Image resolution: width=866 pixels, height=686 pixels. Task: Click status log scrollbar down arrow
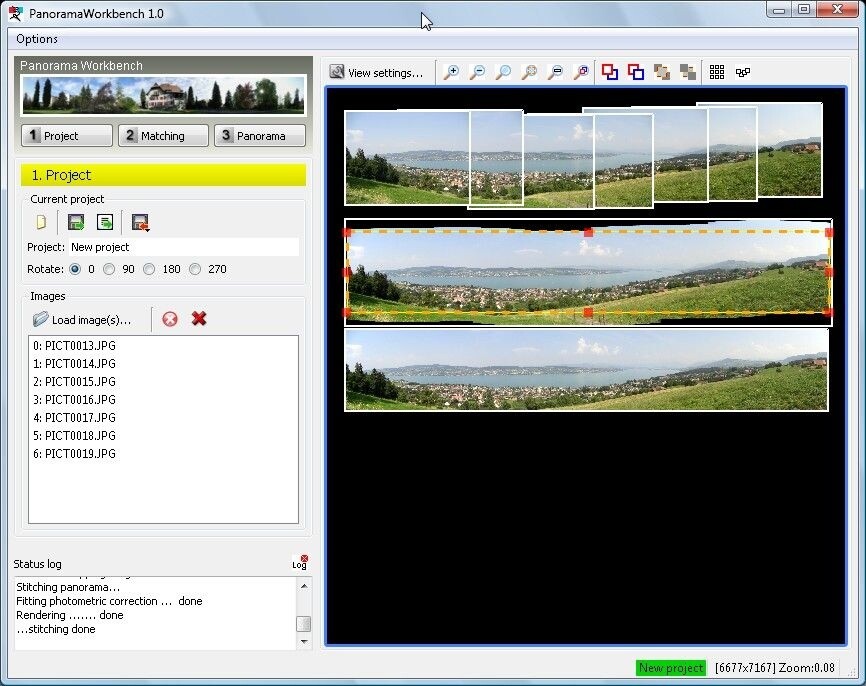coord(304,641)
